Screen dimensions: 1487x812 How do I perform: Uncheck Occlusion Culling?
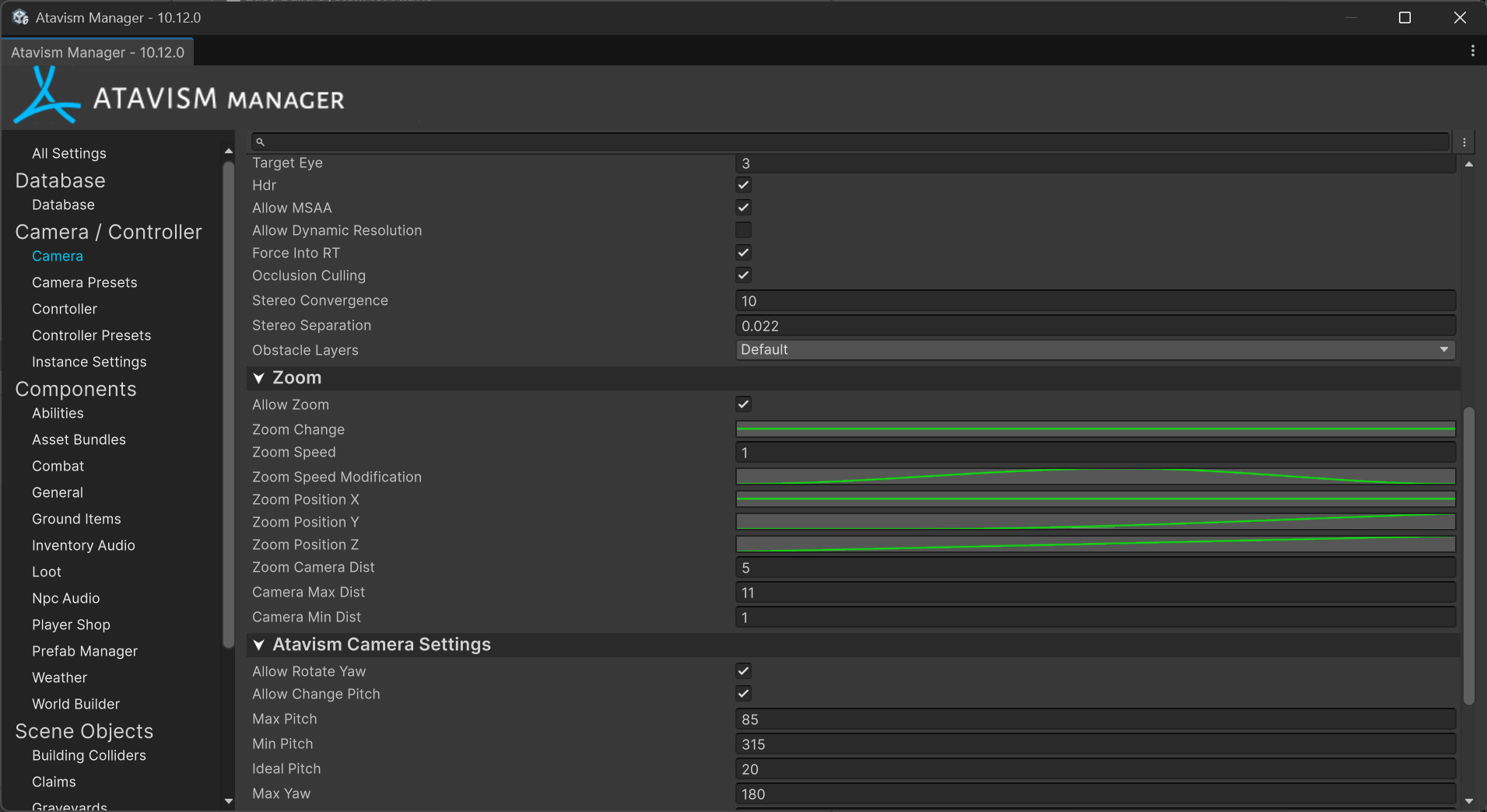coord(743,275)
